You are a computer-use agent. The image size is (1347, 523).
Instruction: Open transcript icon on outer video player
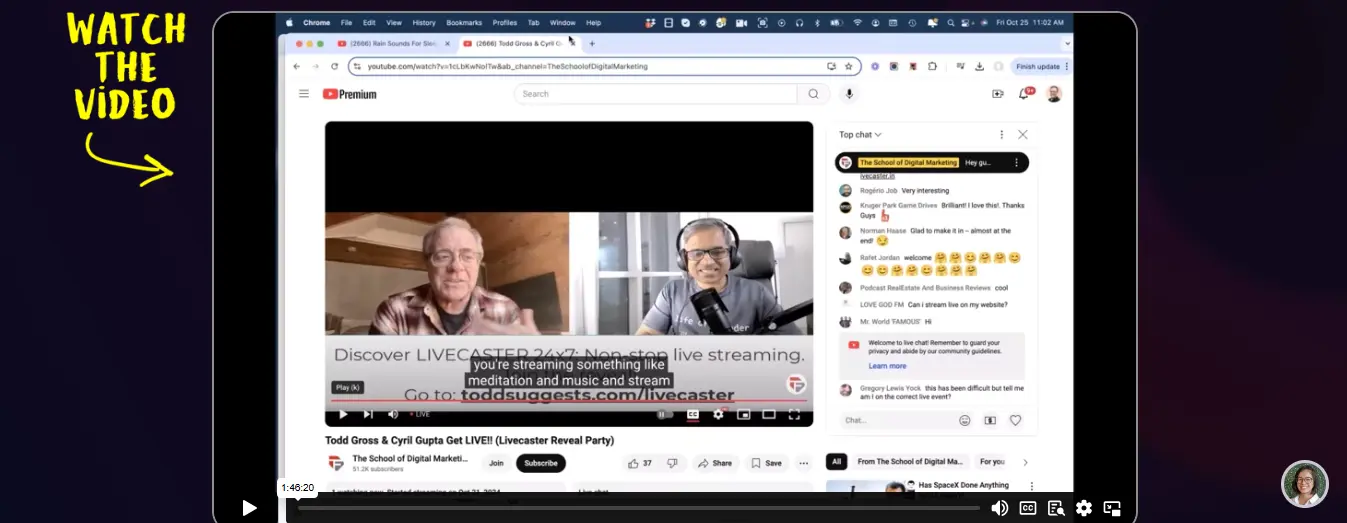1055,508
